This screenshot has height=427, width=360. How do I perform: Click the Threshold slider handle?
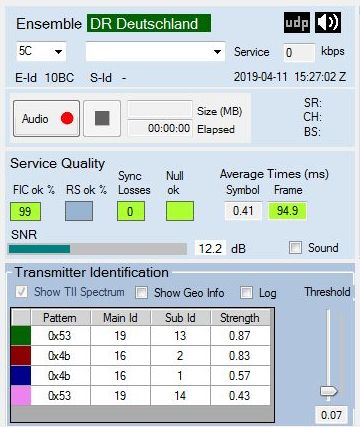pyautogui.click(x=328, y=391)
